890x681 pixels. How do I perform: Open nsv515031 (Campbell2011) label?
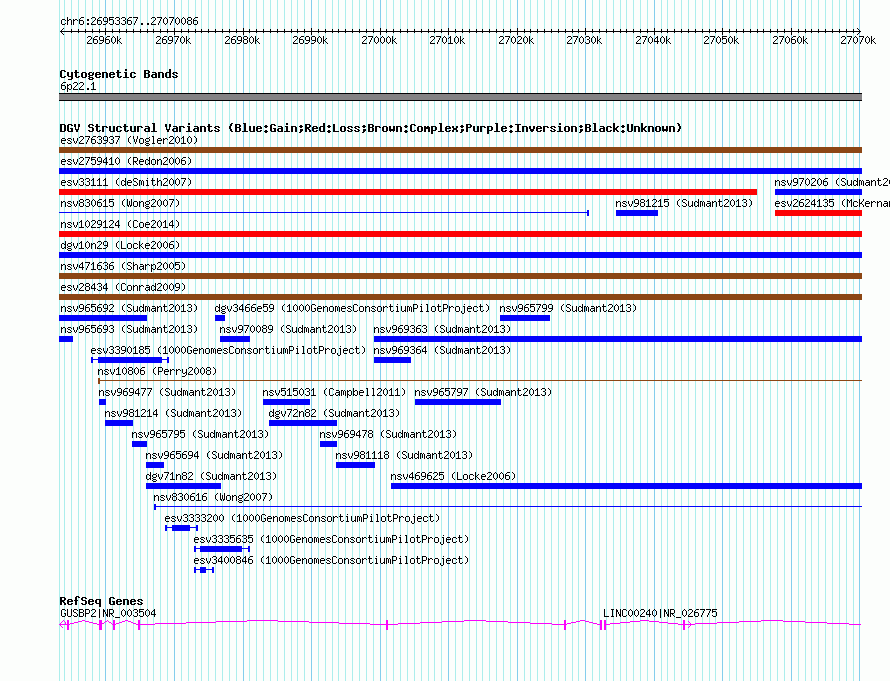click(x=334, y=392)
